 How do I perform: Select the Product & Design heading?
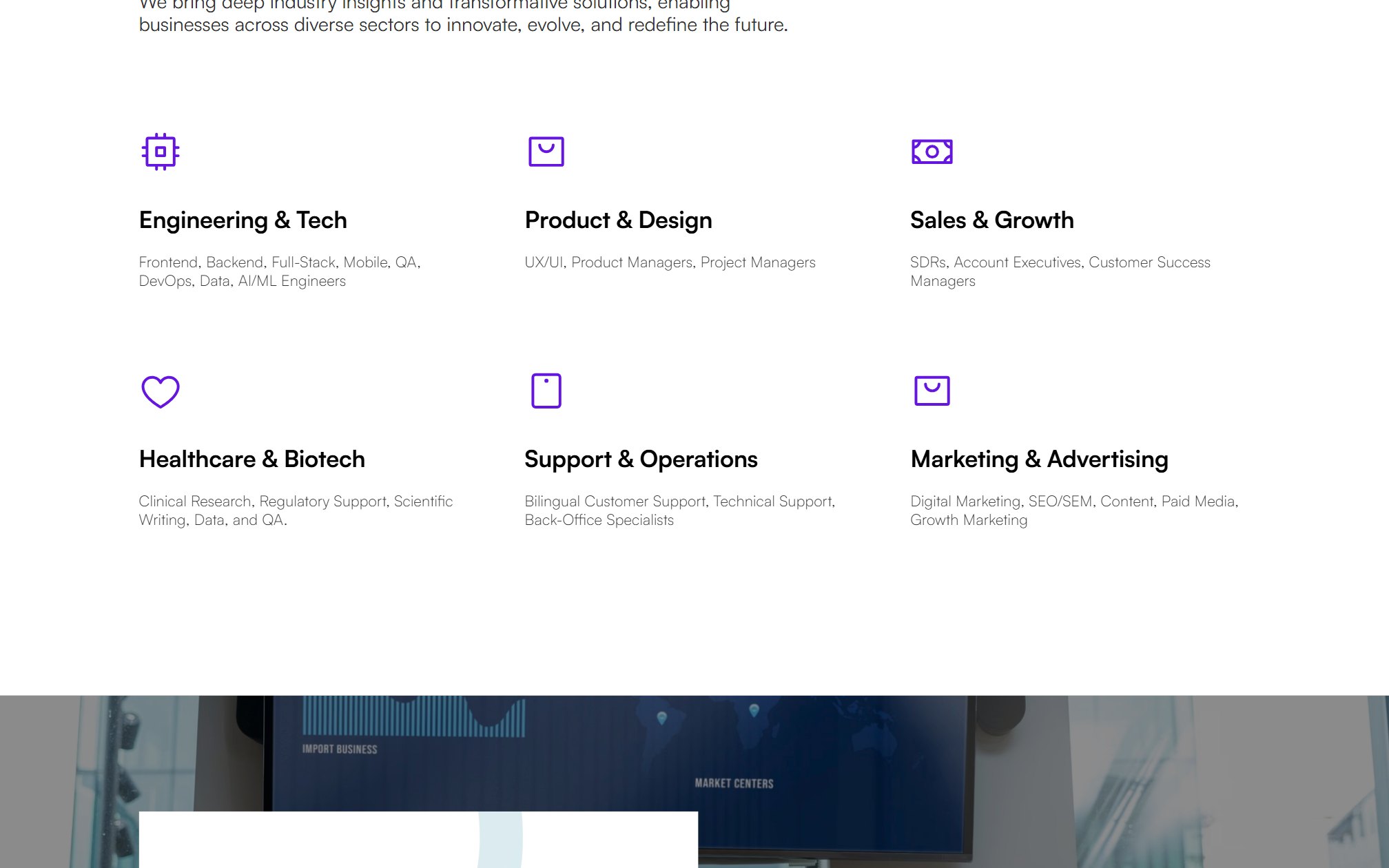(619, 220)
